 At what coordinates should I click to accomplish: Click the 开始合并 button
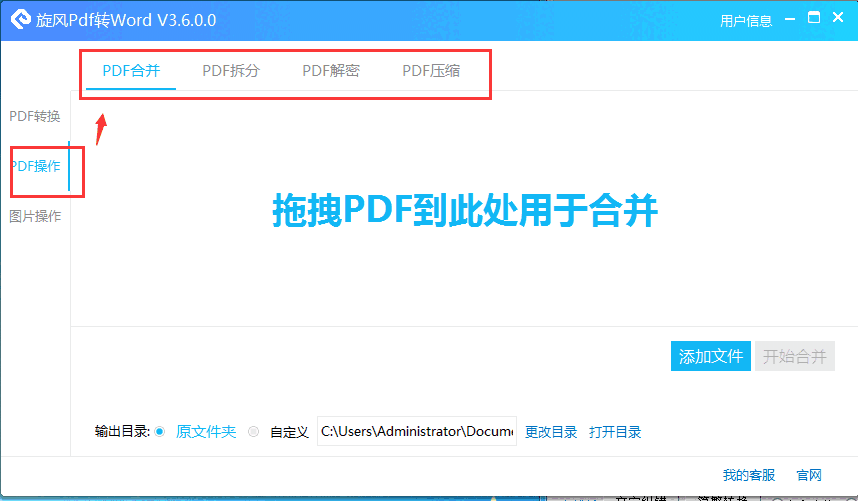click(x=795, y=356)
